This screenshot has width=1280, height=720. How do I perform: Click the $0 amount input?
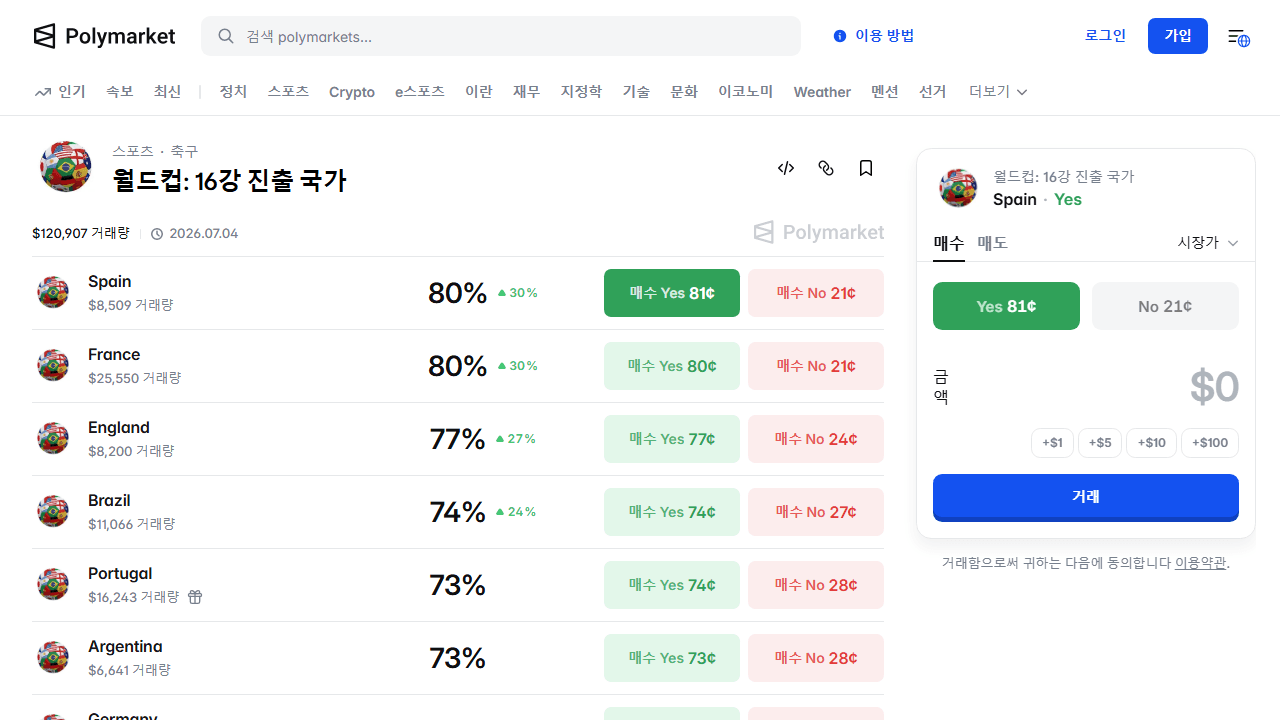1214,387
